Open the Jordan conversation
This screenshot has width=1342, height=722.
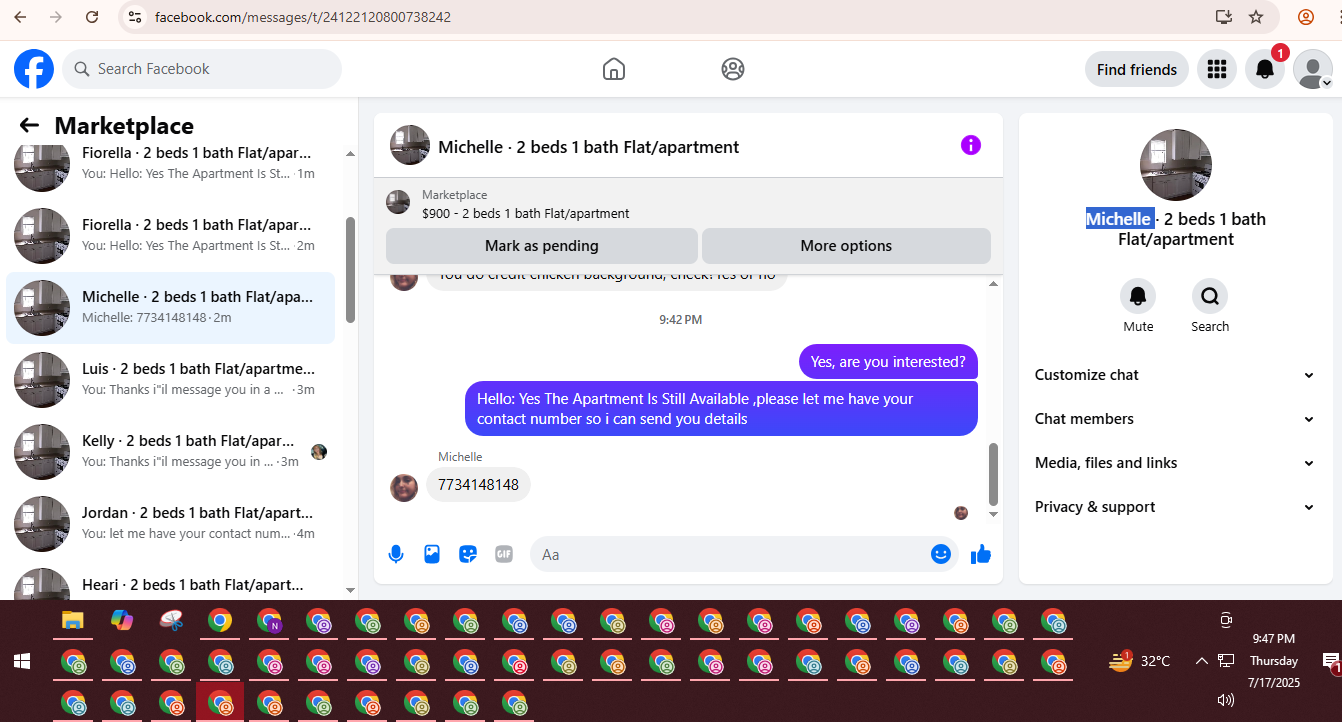(170, 524)
